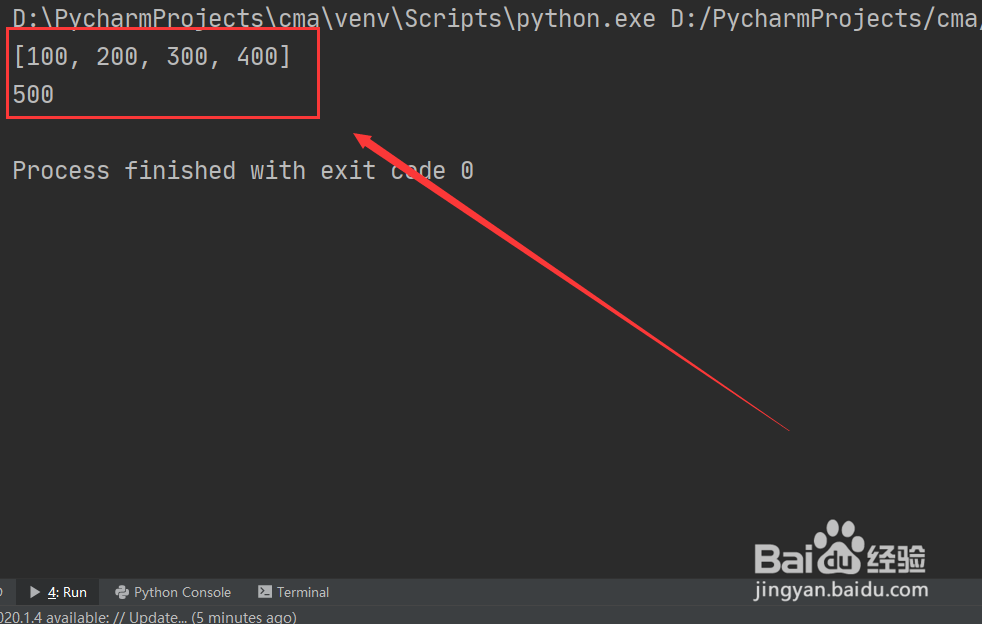Click the Update... link in status bar
Screen dimensions: 982x624
pyautogui.click(x=157, y=617)
